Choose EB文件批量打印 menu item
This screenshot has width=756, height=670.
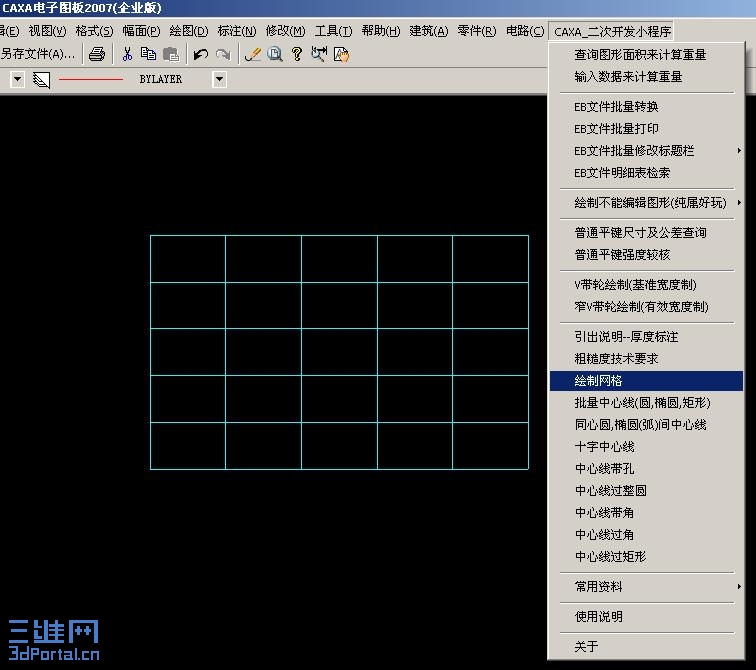pos(646,129)
